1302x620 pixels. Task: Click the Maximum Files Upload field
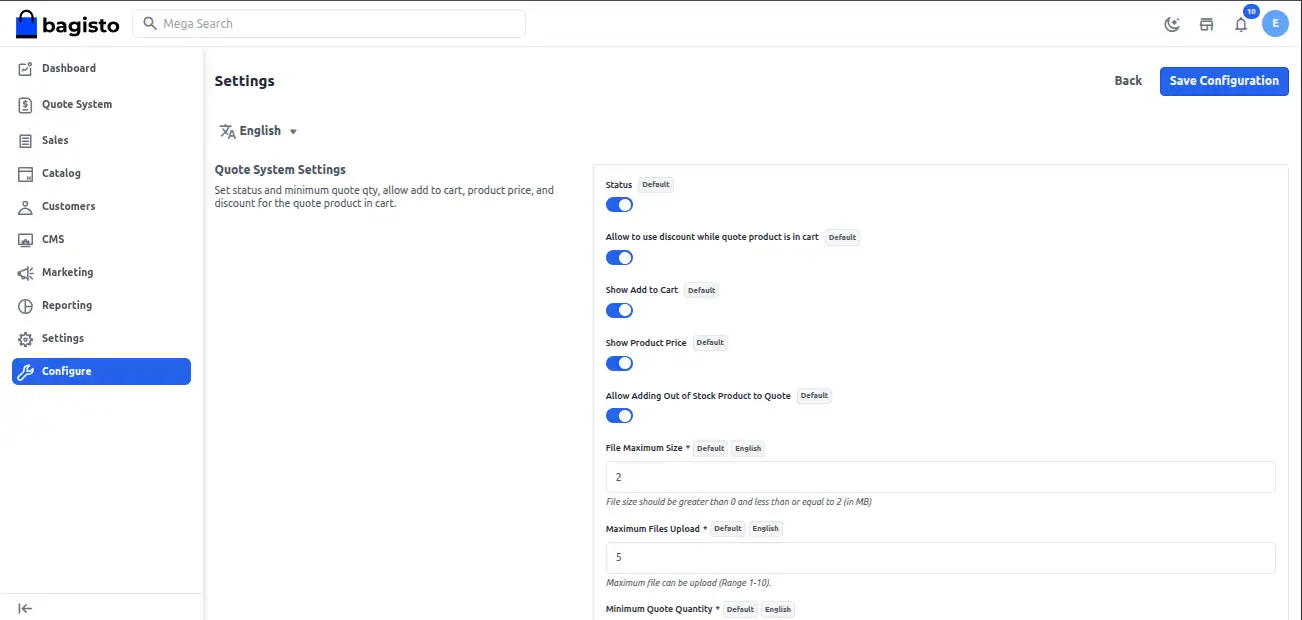941,558
